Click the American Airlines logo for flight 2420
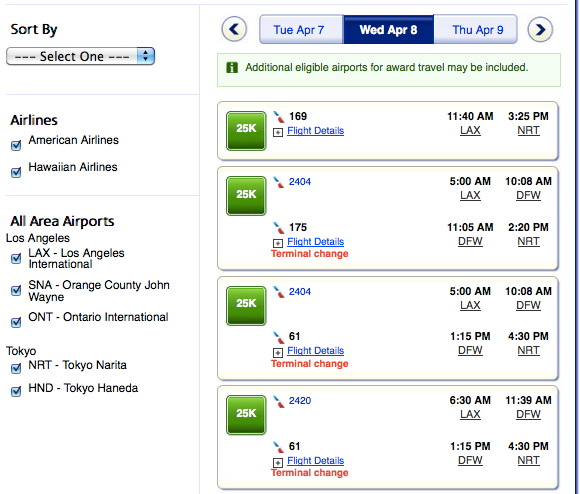The height and width of the screenshot is (494, 580). [279, 402]
